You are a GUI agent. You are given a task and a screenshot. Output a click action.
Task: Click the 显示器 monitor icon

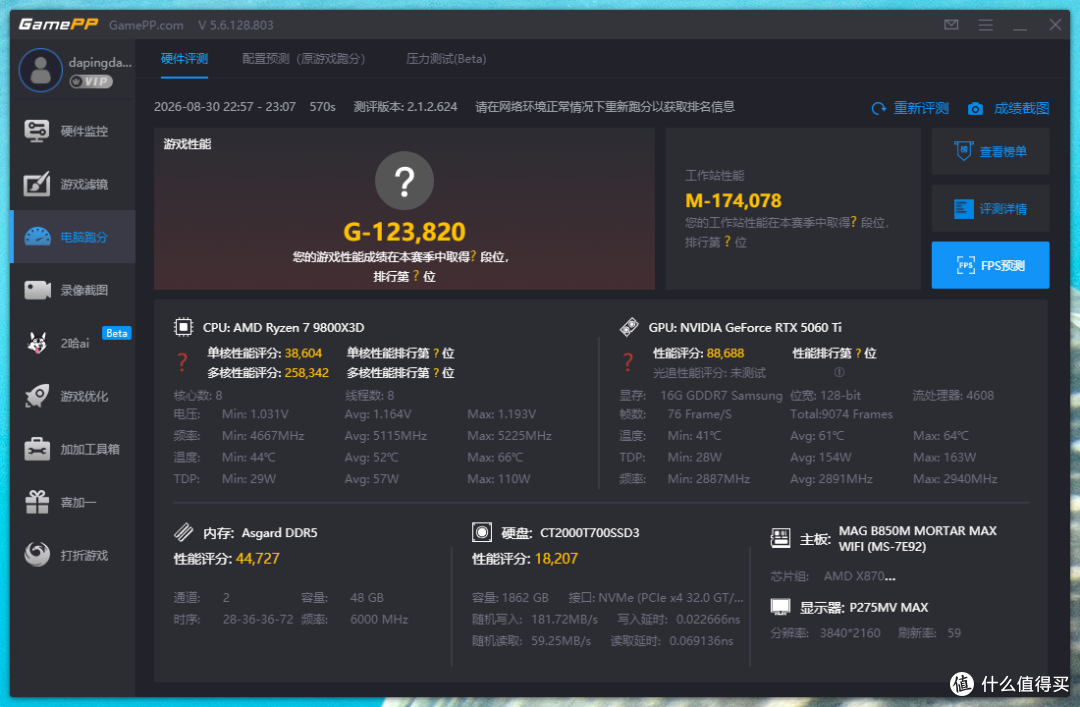pyautogui.click(x=780, y=607)
